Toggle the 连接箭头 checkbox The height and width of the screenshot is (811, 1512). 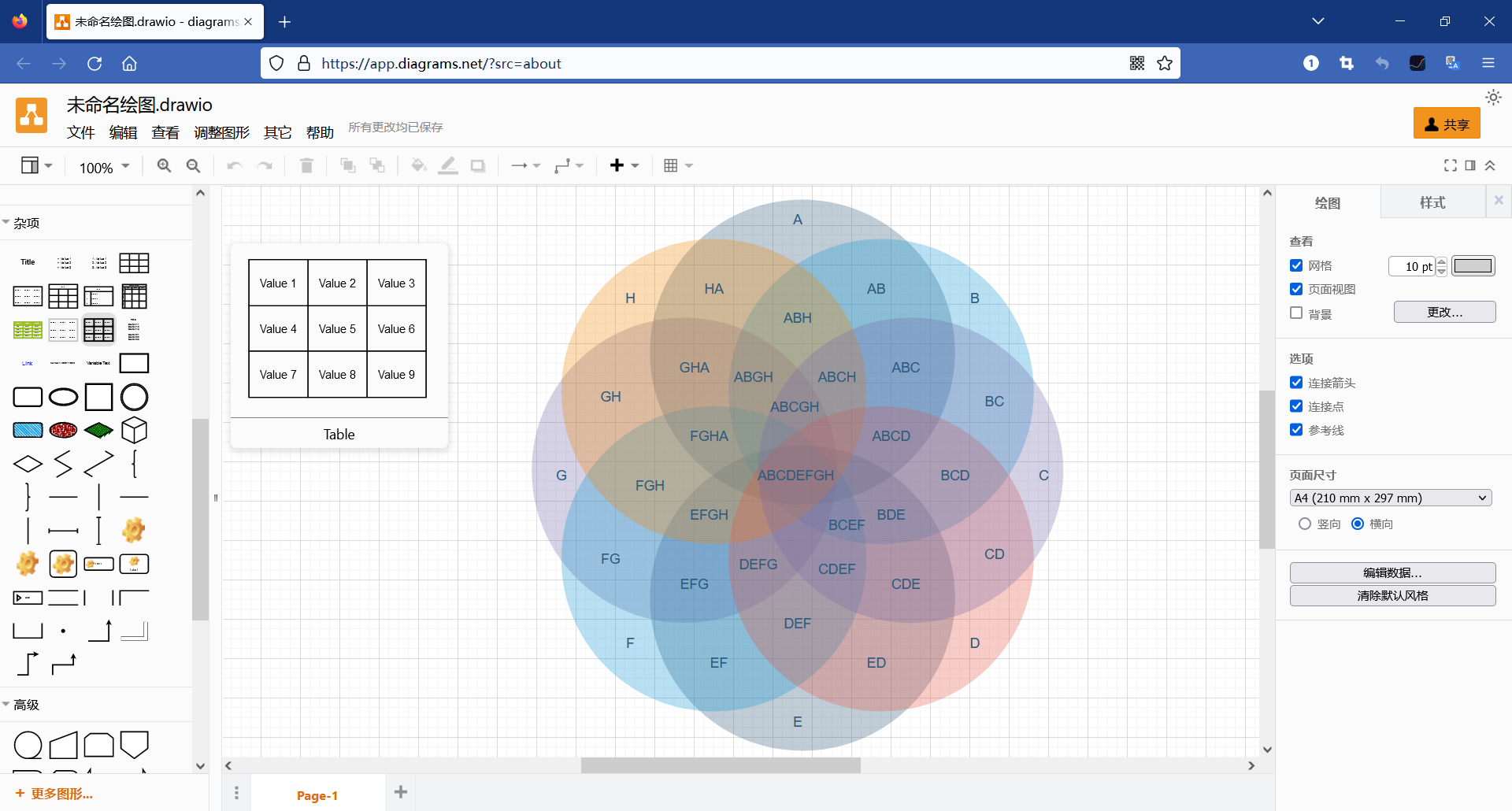click(1296, 383)
